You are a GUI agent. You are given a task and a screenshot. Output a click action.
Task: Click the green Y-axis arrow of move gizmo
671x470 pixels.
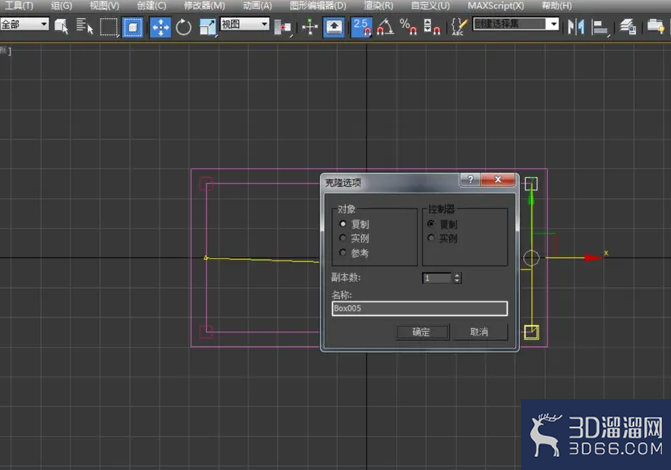tap(531, 198)
